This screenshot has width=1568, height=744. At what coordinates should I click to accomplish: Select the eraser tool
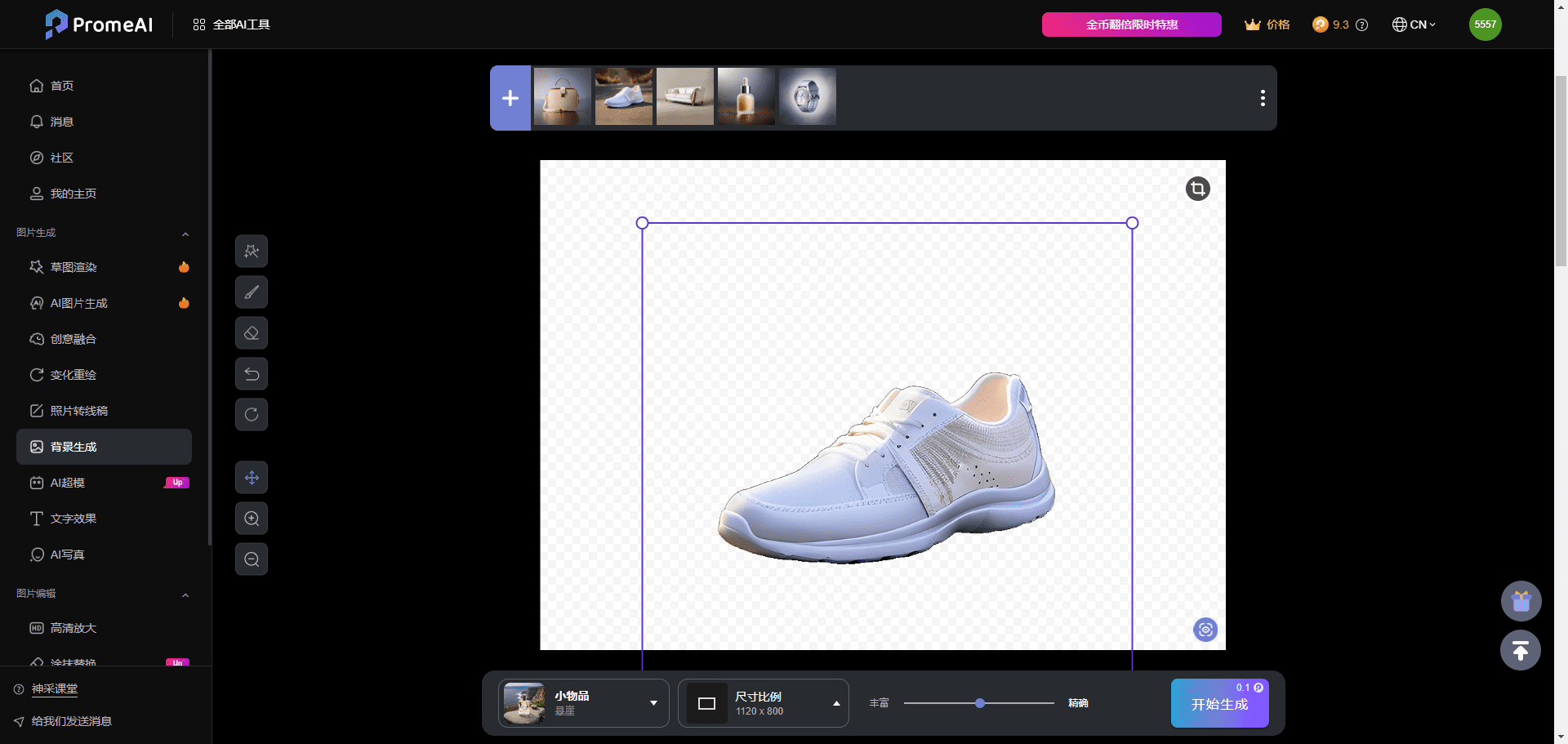[252, 333]
